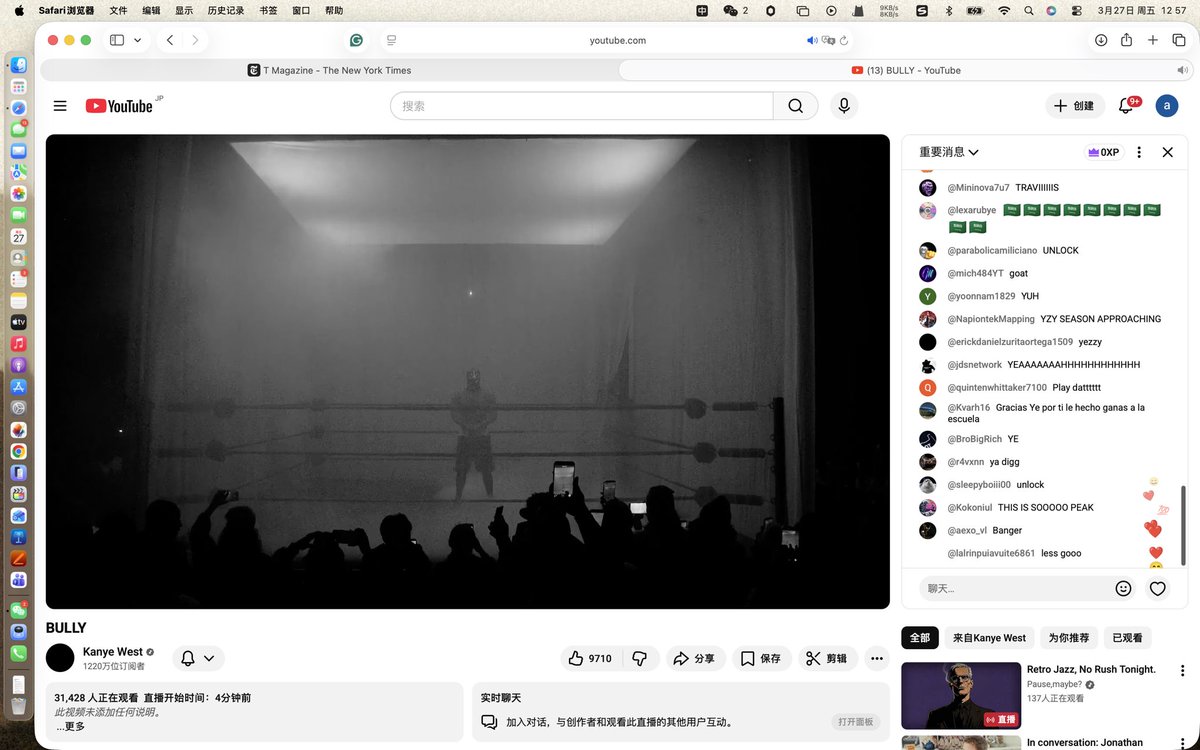The image size is (1200, 750).
Task: Open 窗口 menu in menu bar
Action: 301,10
